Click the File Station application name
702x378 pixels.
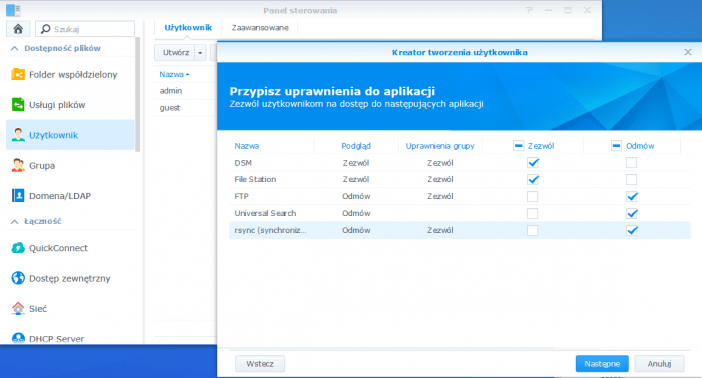point(255,180)
